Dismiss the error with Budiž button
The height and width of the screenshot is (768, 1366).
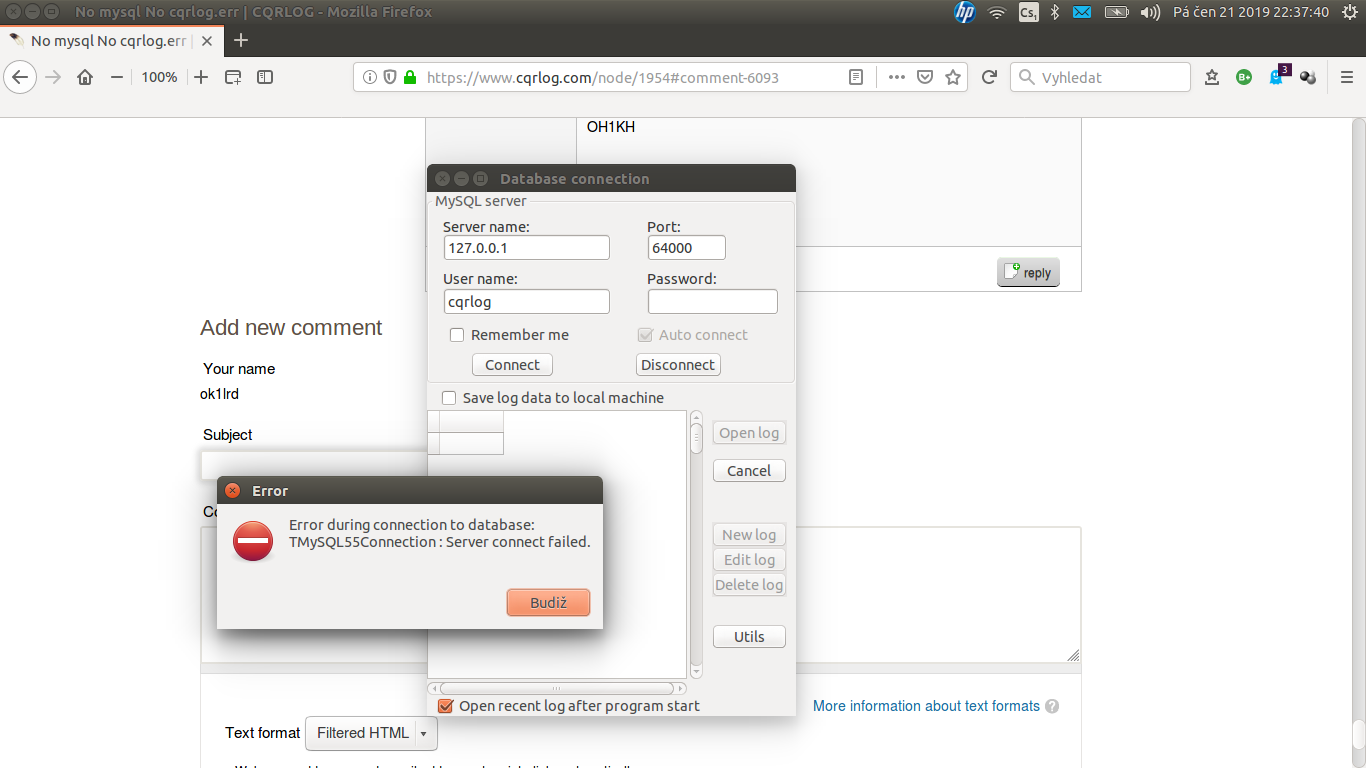[548, 603]
